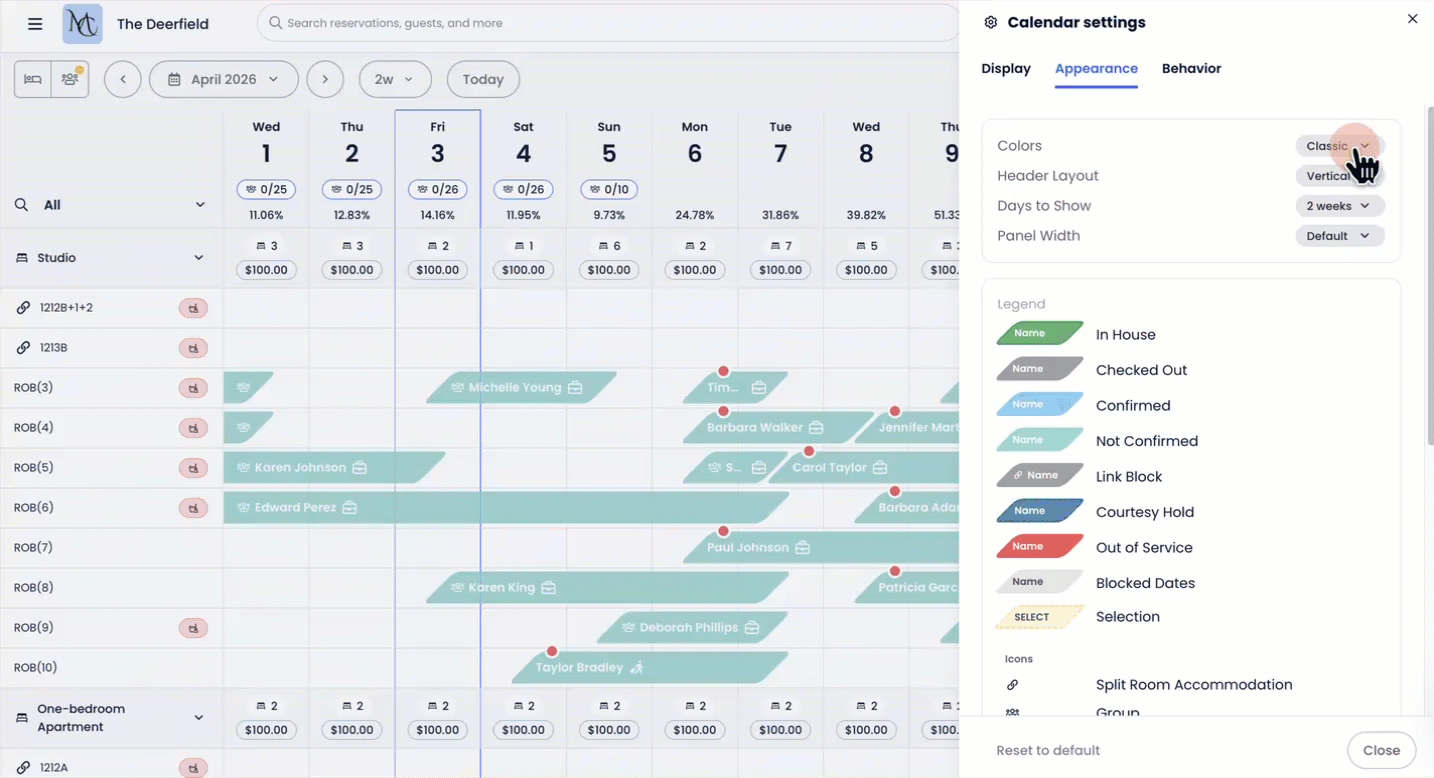Click the search reservations input field
Viewport: 1434px width, 778px height.
click(x=610, y=23)
